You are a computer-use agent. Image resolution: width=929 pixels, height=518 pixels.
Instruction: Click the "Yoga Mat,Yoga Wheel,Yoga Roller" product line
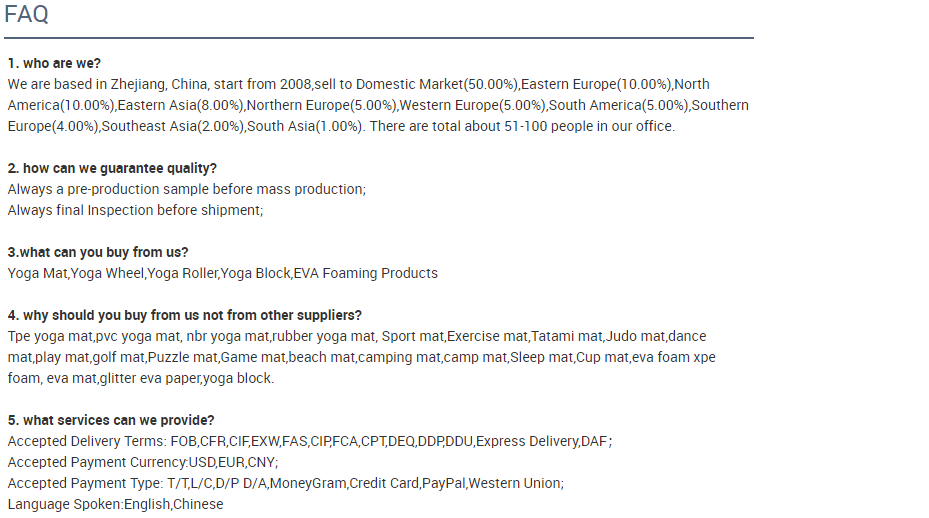pos(223,273)
